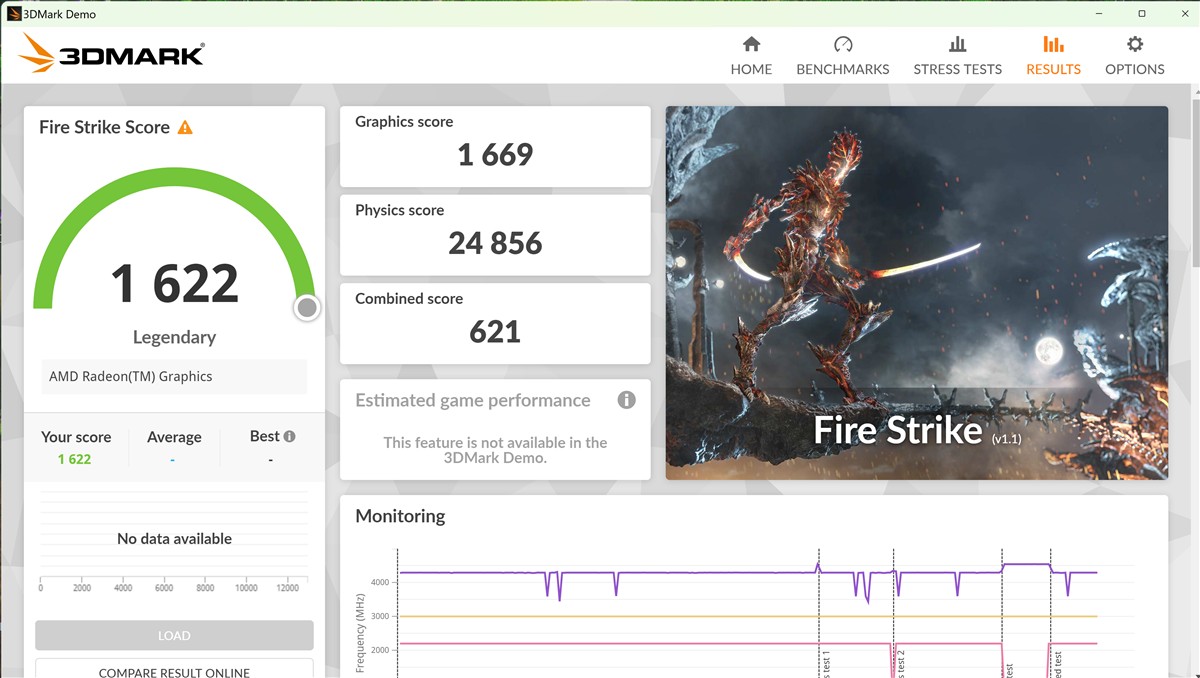Screen dimensions: 1200x678
Task: Click COMPARE RESULT ONLINE button
Action: [x=174, y=670]
